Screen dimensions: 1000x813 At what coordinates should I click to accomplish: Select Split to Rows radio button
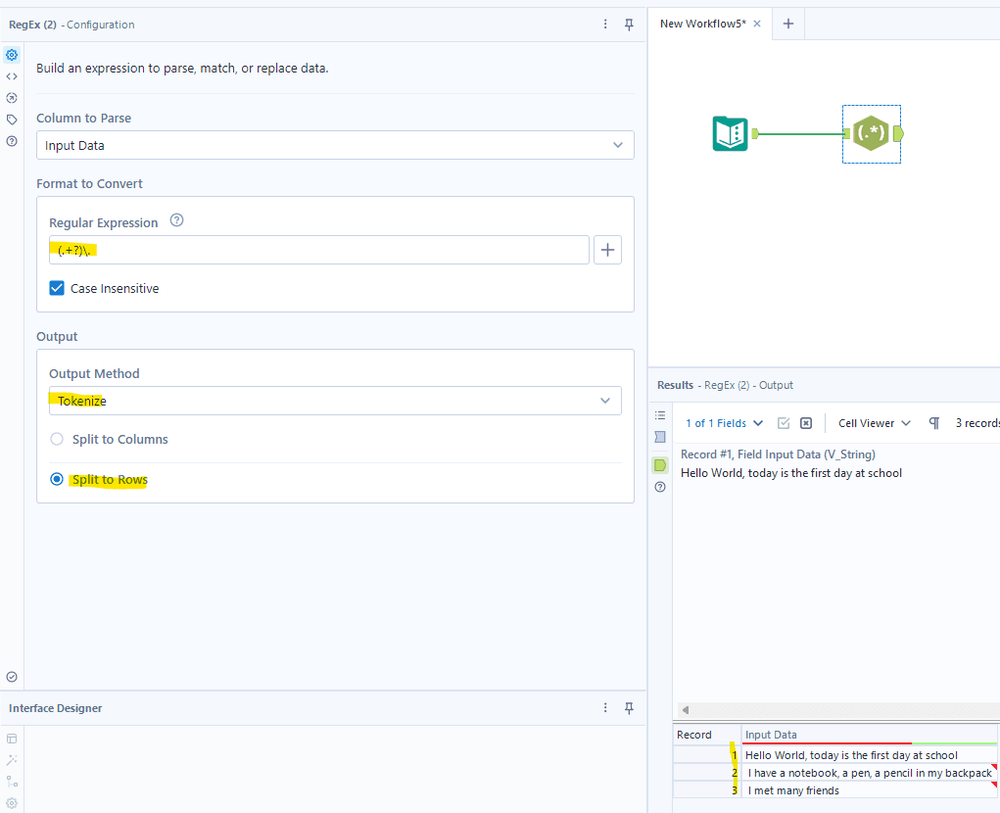57,479
